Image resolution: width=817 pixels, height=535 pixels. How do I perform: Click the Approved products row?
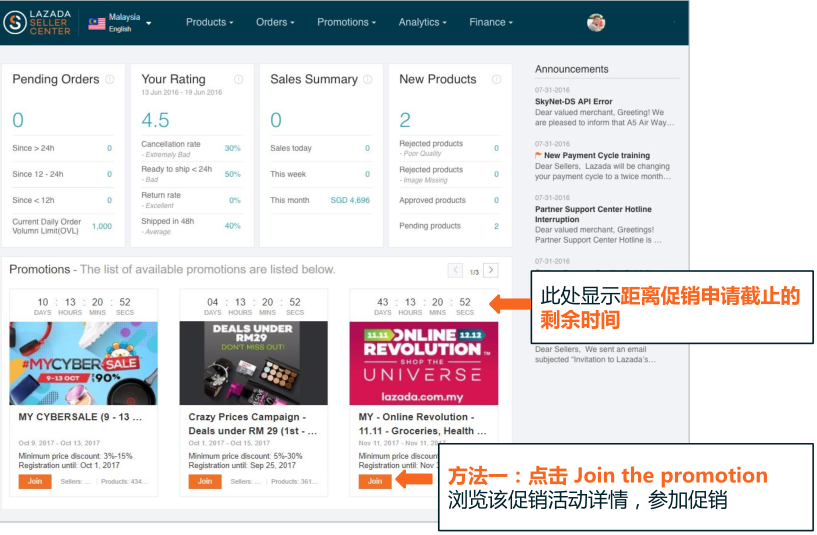(x=449, y=200)
